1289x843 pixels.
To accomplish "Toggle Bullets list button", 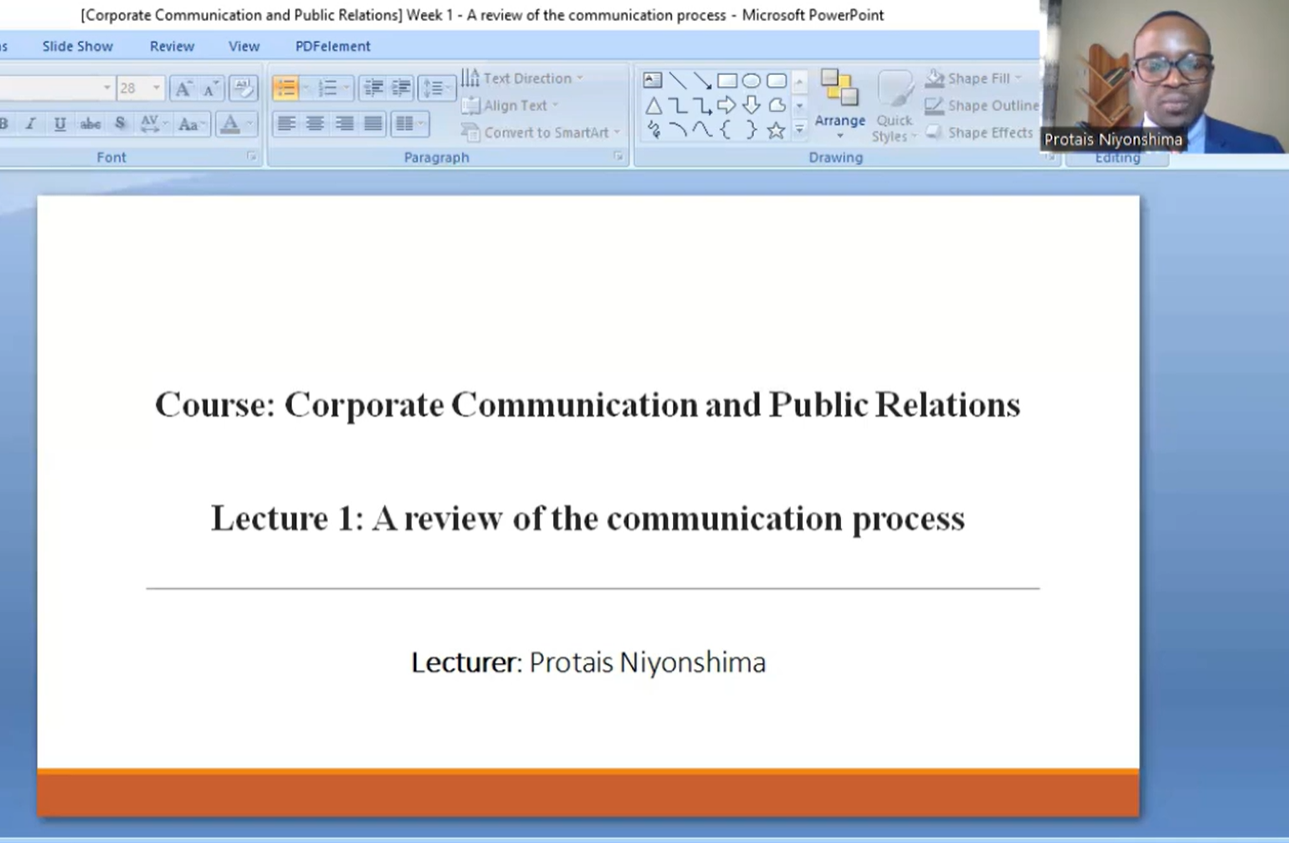I will click(x=285, y=89).
